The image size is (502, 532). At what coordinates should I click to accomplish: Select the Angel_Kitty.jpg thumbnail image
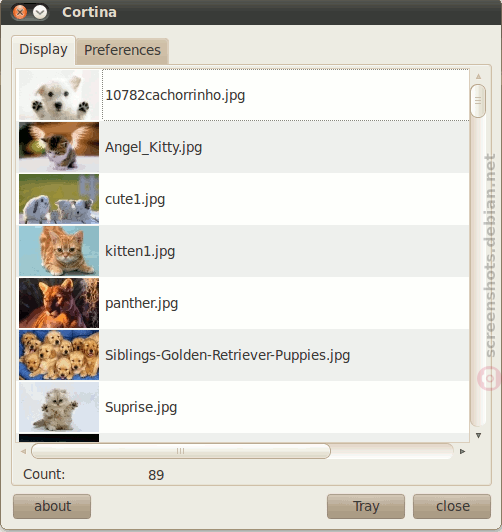pos(59,147)
